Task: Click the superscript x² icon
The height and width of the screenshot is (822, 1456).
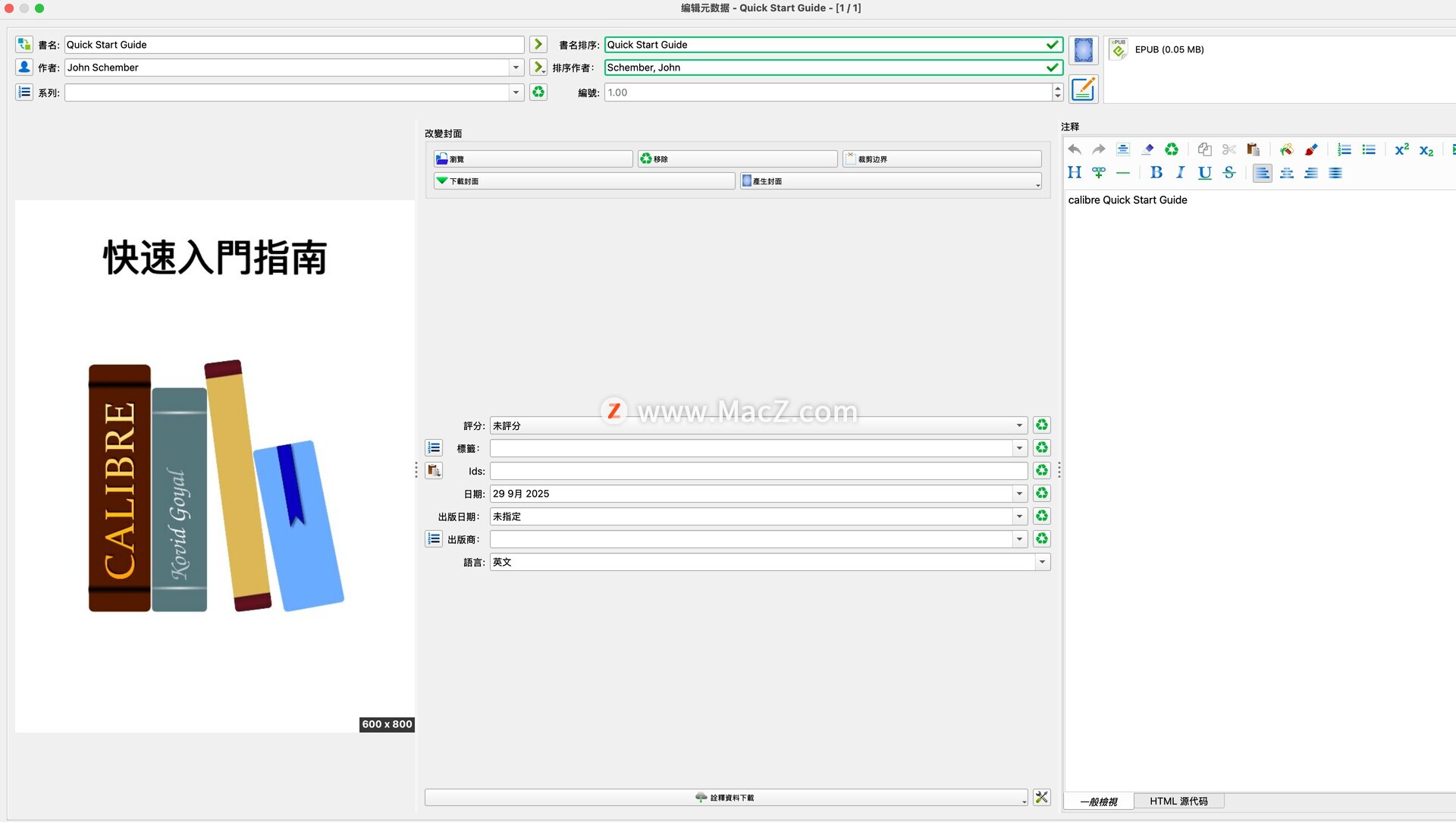Action: [x=1401, y=149]
